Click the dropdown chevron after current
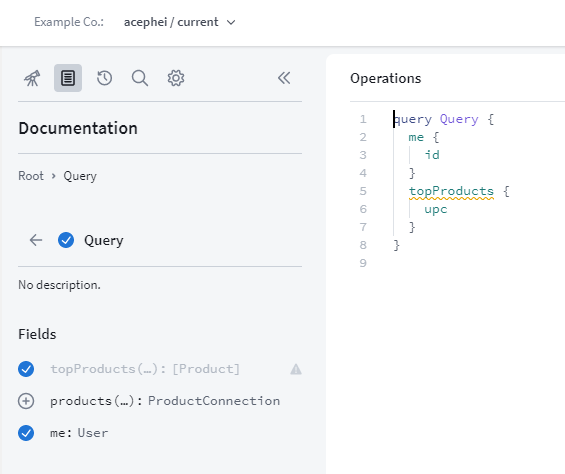The height and width of the screenshot is (474, 565). tap(231, 22)
